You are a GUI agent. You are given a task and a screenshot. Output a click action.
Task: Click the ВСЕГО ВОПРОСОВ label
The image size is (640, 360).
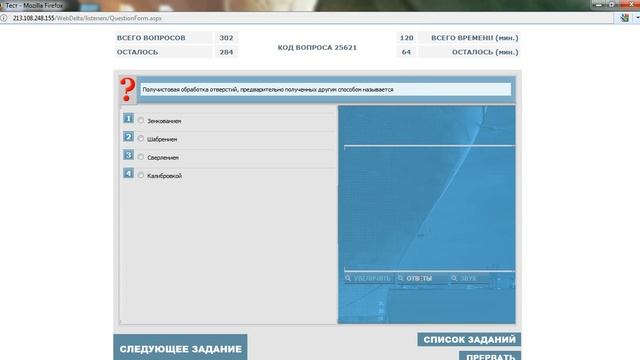click(151, 38)
